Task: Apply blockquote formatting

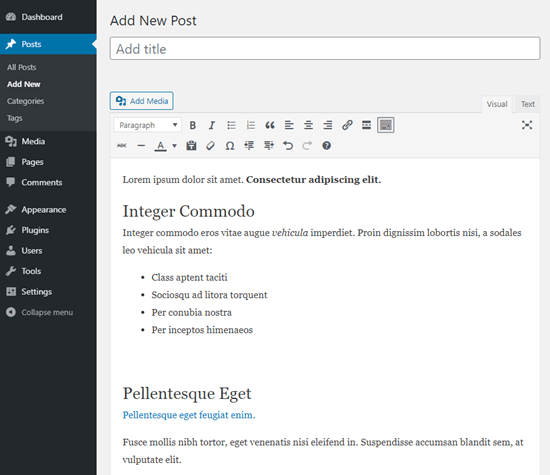Action: [270, 125]
